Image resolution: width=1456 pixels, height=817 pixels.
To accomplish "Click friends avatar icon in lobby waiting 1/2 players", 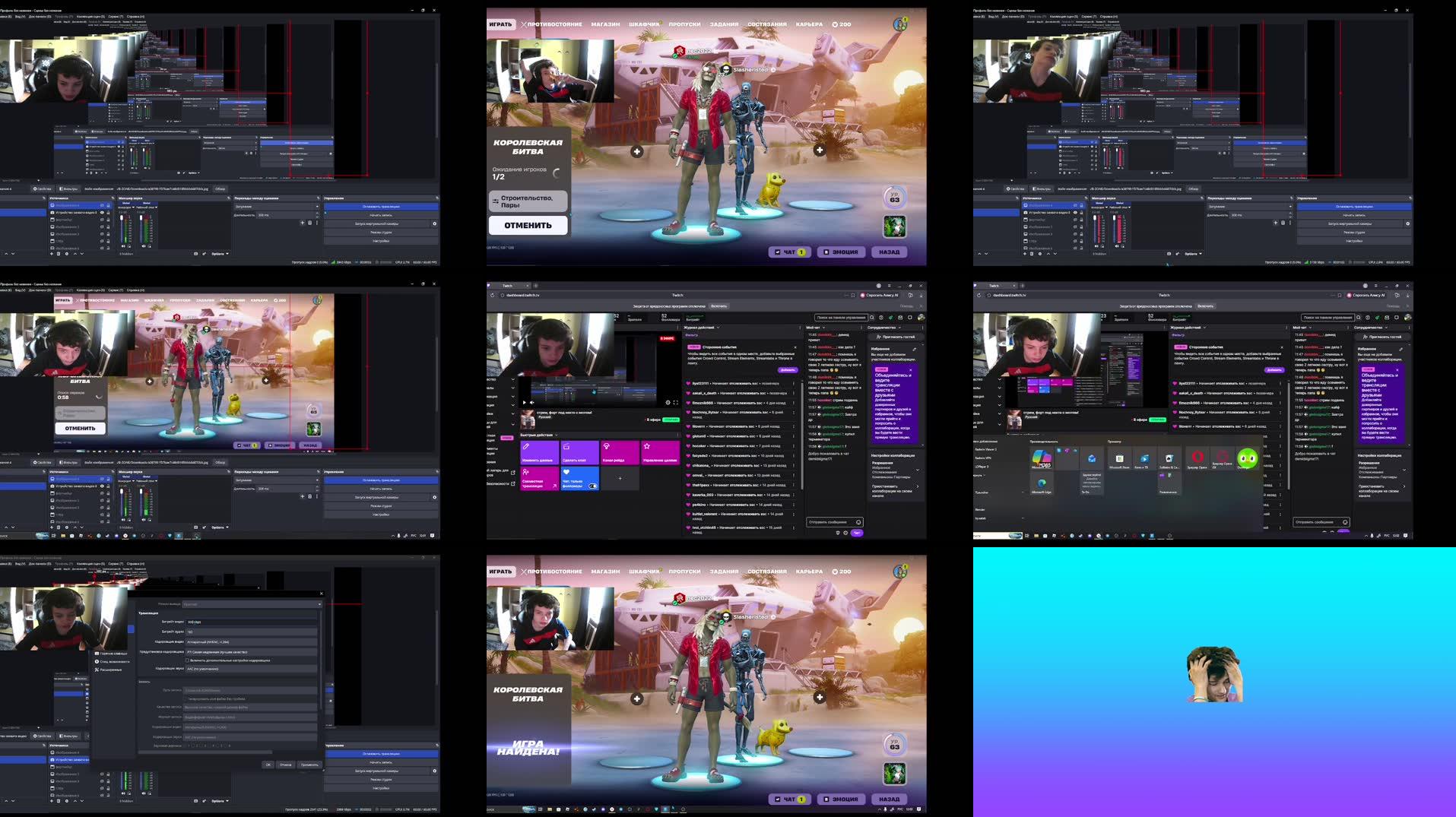I will 900,24.
